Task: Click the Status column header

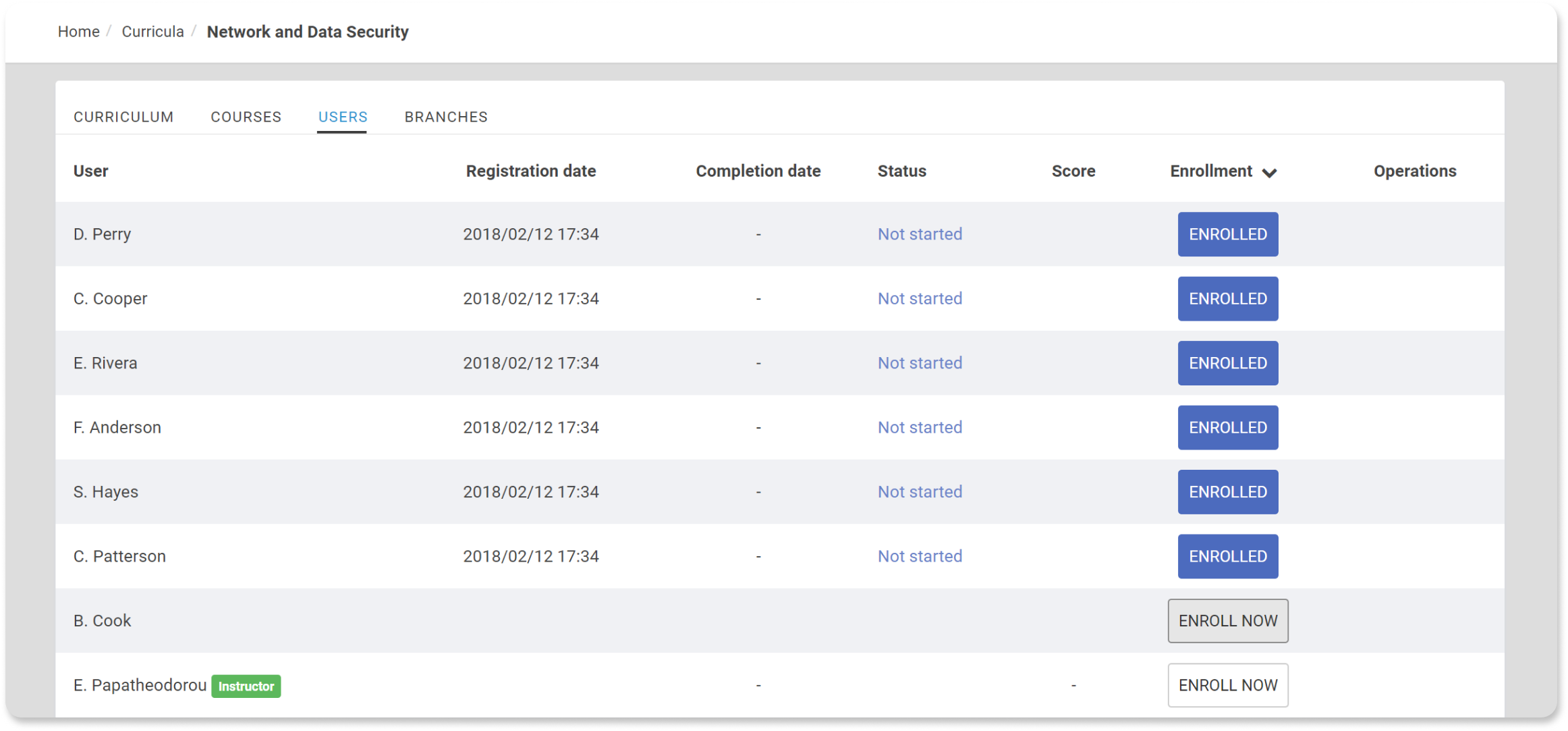Action: (902, 171)
